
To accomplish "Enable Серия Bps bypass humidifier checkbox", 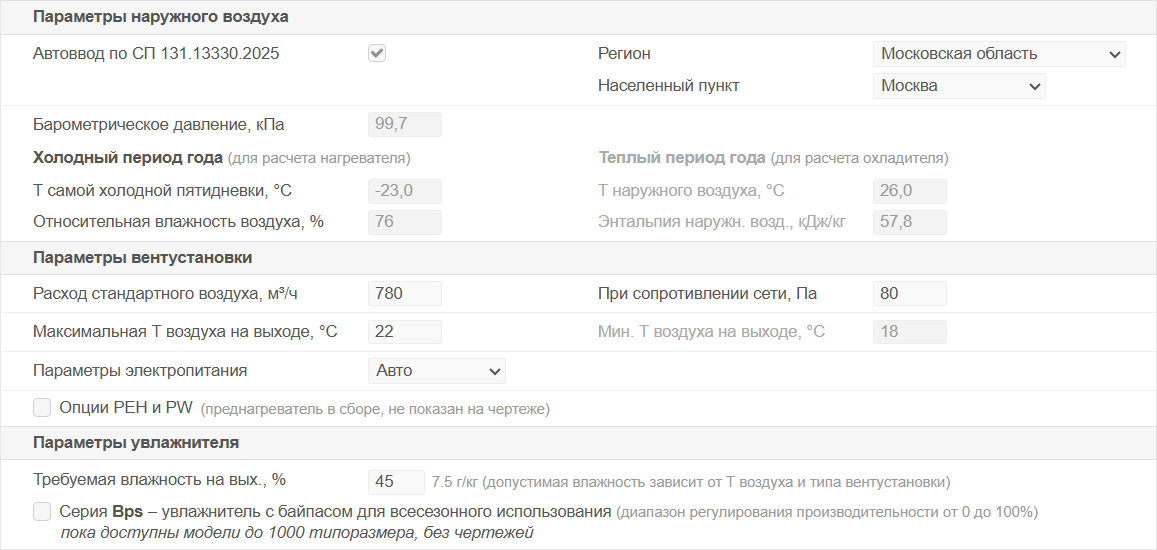I will [x=42, y=512].
